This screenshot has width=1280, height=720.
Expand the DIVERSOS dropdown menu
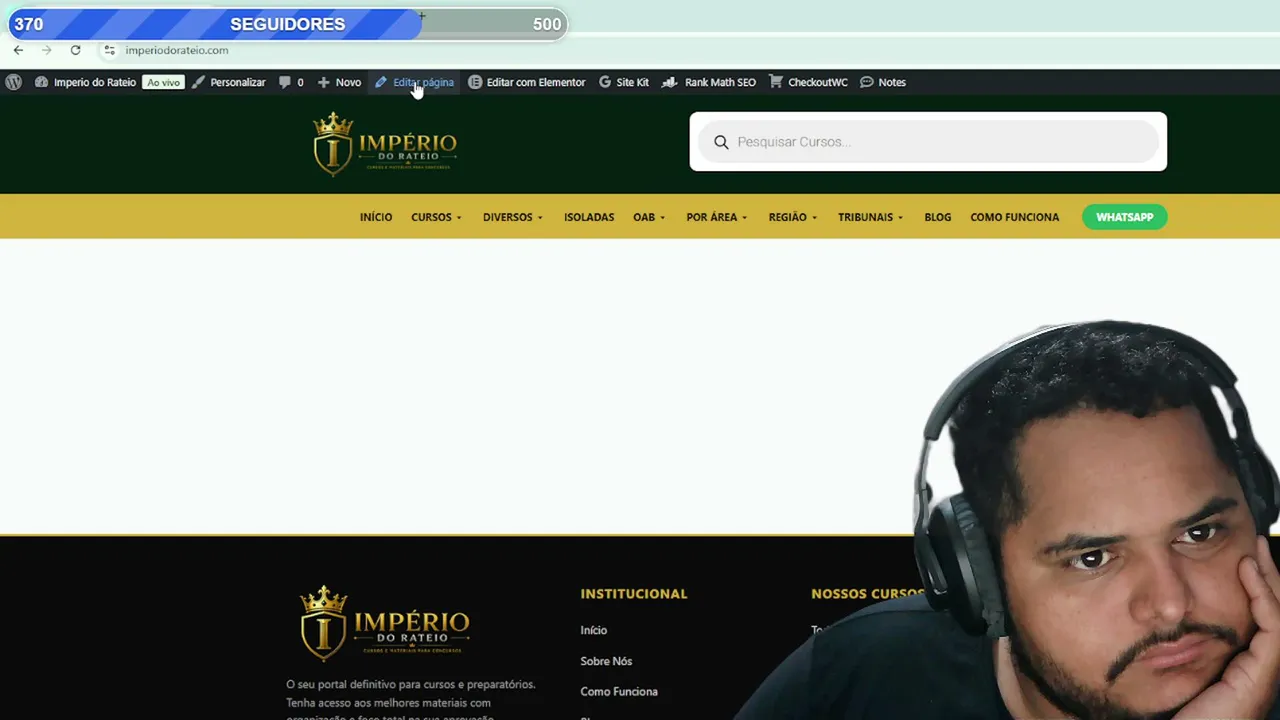[x=513, y=217]
